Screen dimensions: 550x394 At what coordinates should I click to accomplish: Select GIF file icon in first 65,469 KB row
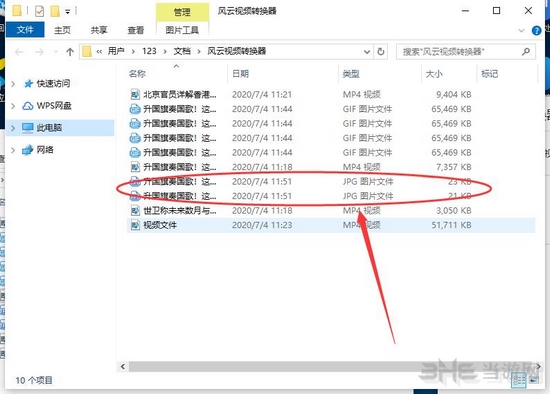click(135, 109)
